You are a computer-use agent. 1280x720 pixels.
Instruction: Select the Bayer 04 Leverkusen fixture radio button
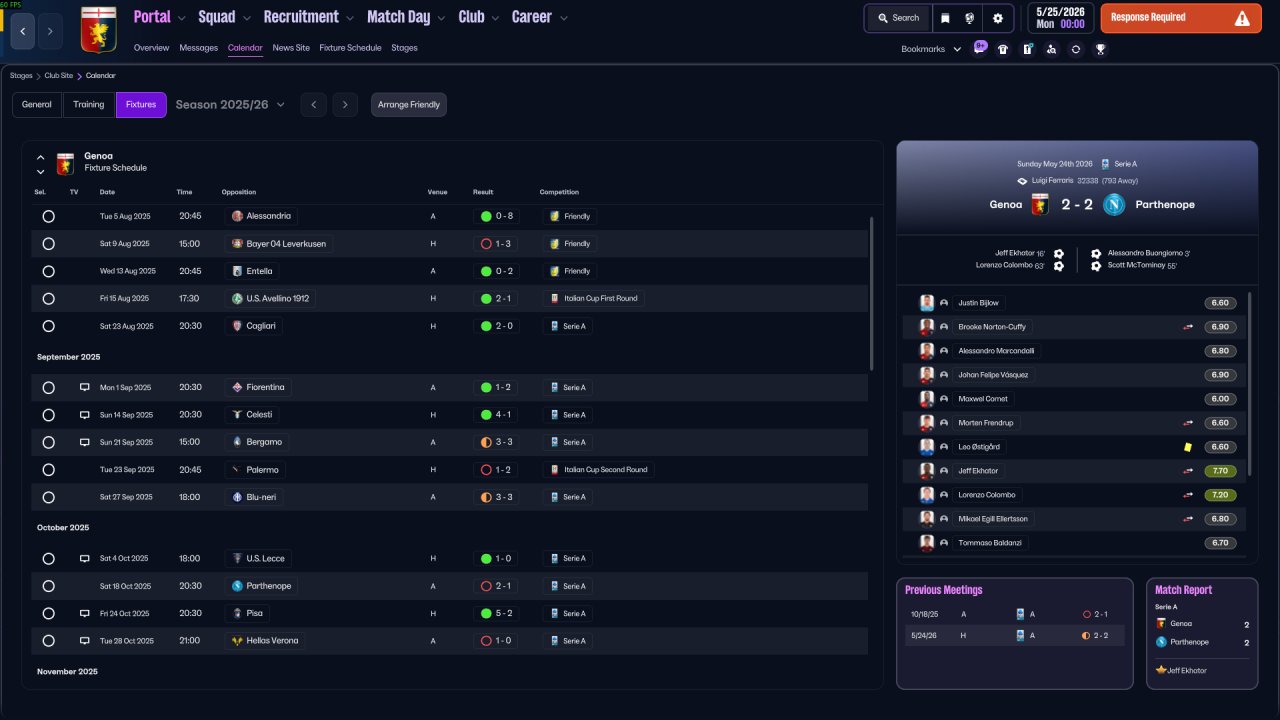point(48,244)
